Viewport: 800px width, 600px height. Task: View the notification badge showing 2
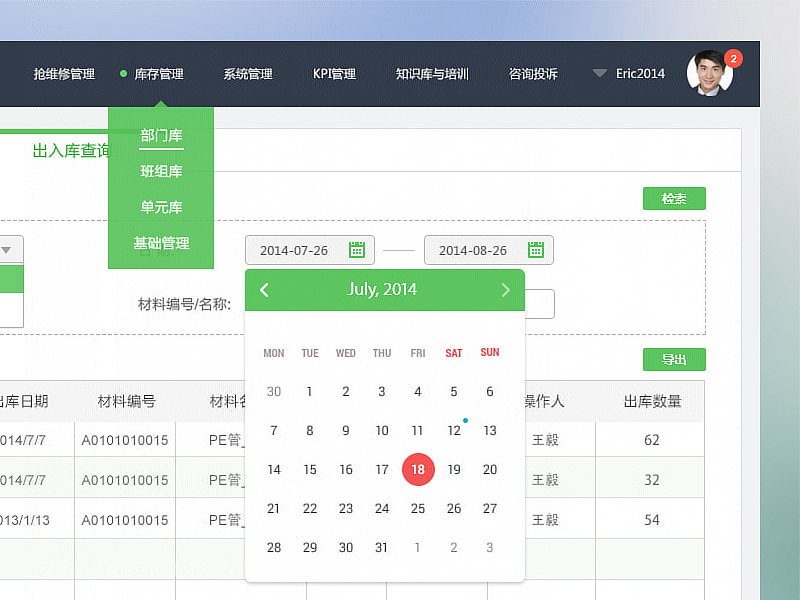733,58
